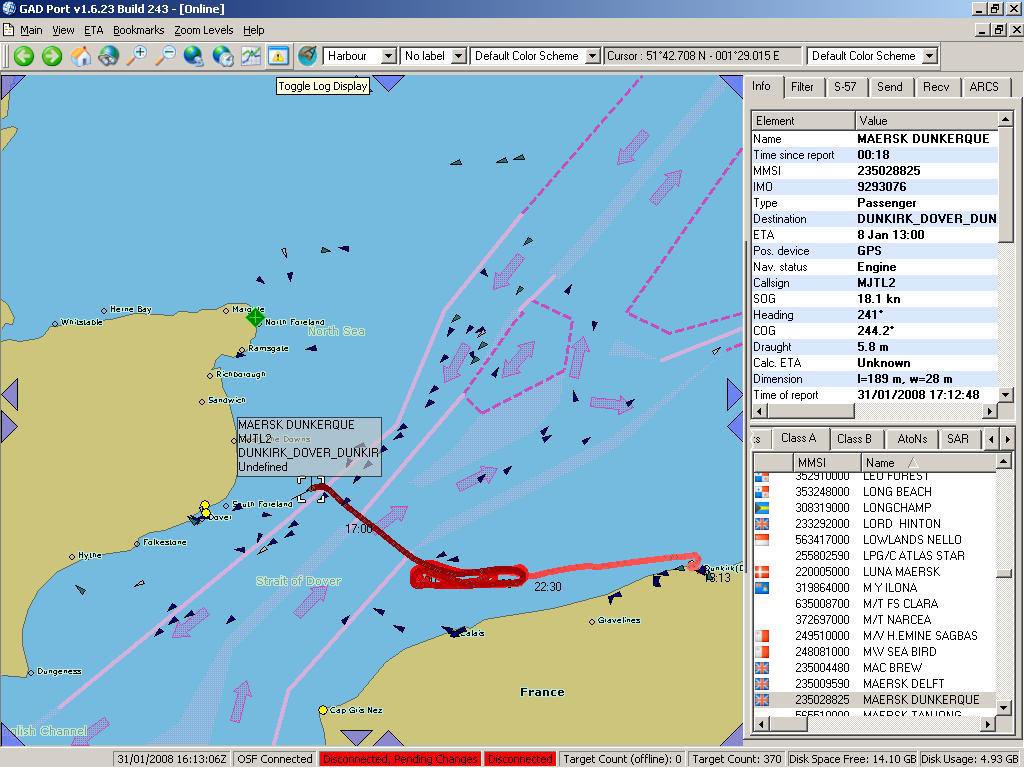The height and width of the screenshot is (768, 1024).
Task: Open the View menu
Action: (63, 30)
